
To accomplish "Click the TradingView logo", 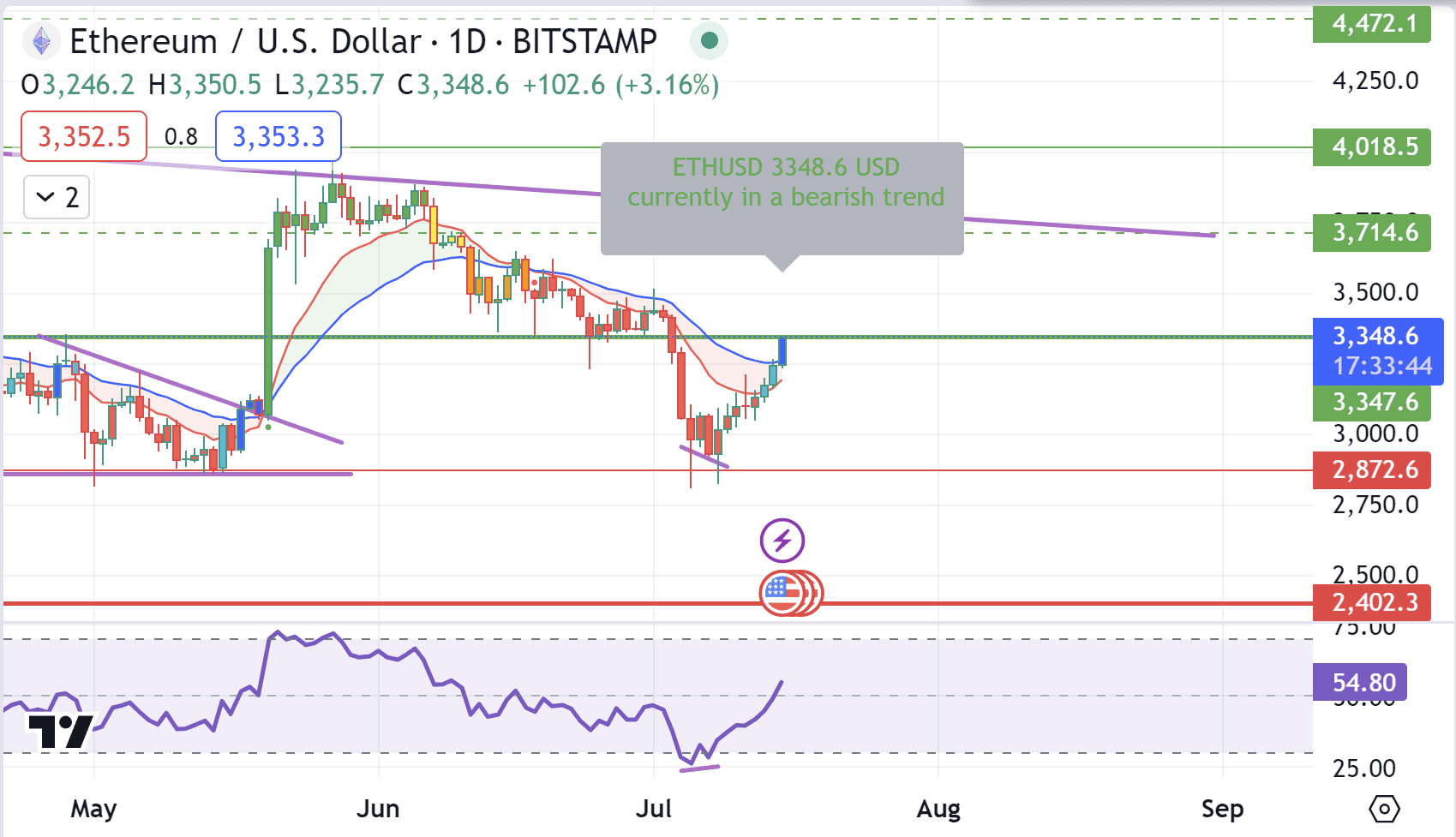I will click(60, 732).
